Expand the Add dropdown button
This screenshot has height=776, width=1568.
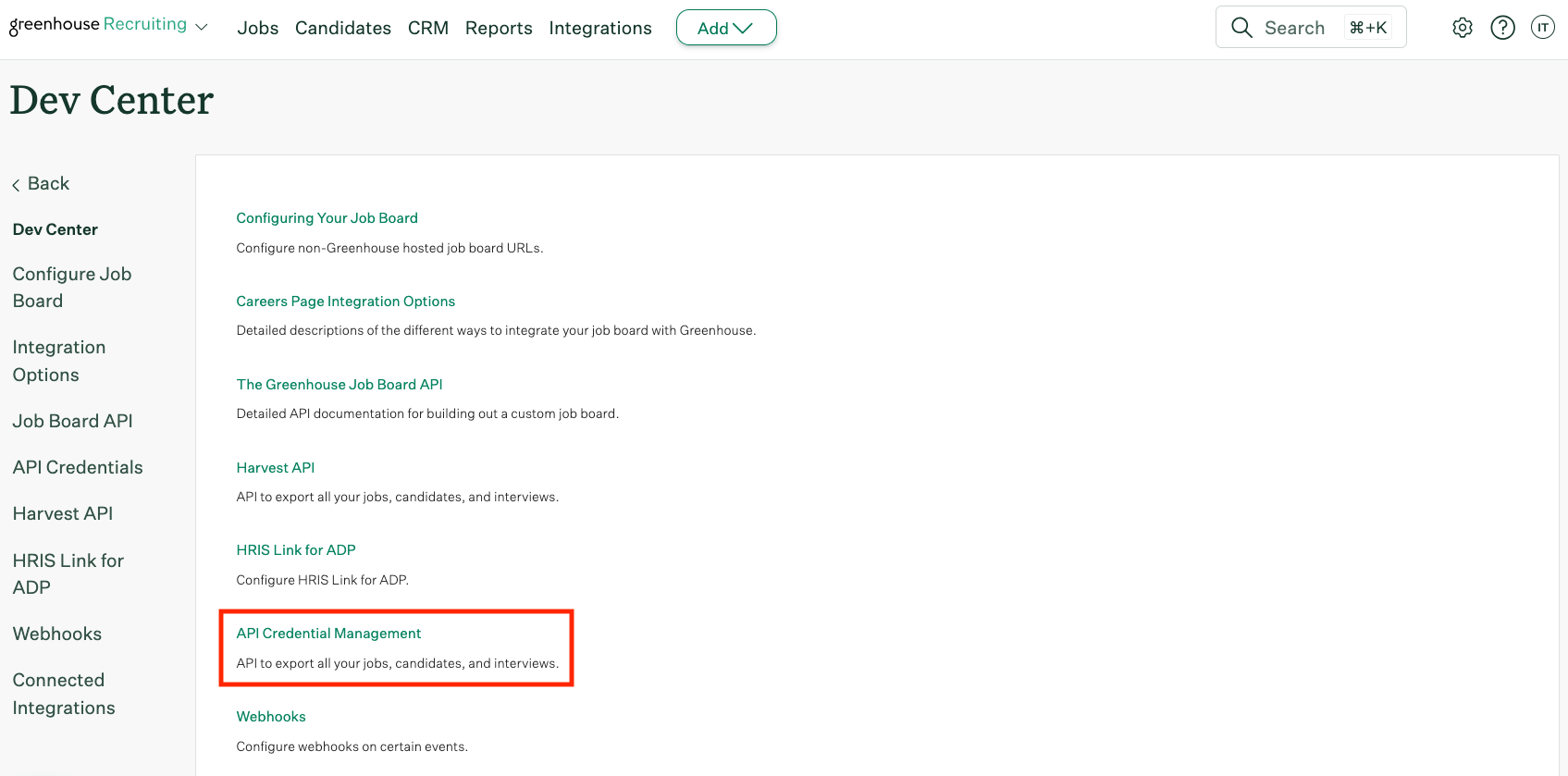(x=726, y=28)
